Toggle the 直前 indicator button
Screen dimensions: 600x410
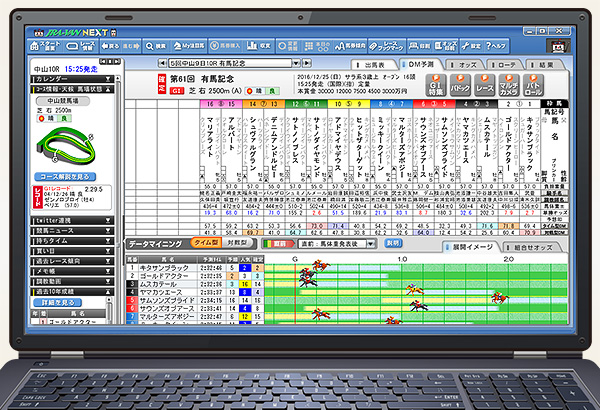[278, 242]
